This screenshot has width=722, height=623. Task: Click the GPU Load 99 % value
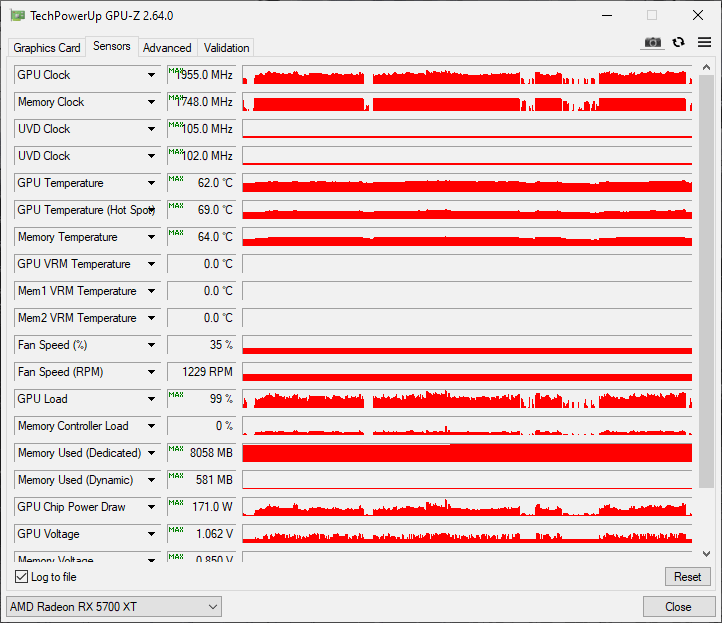[x=202, y=399]
